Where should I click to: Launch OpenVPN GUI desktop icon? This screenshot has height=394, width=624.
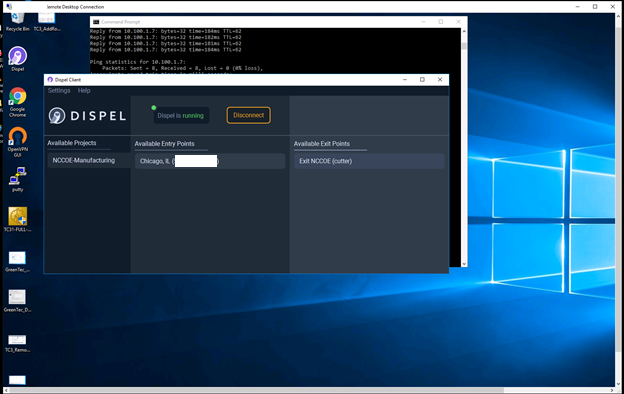click(x=18, y=142)
